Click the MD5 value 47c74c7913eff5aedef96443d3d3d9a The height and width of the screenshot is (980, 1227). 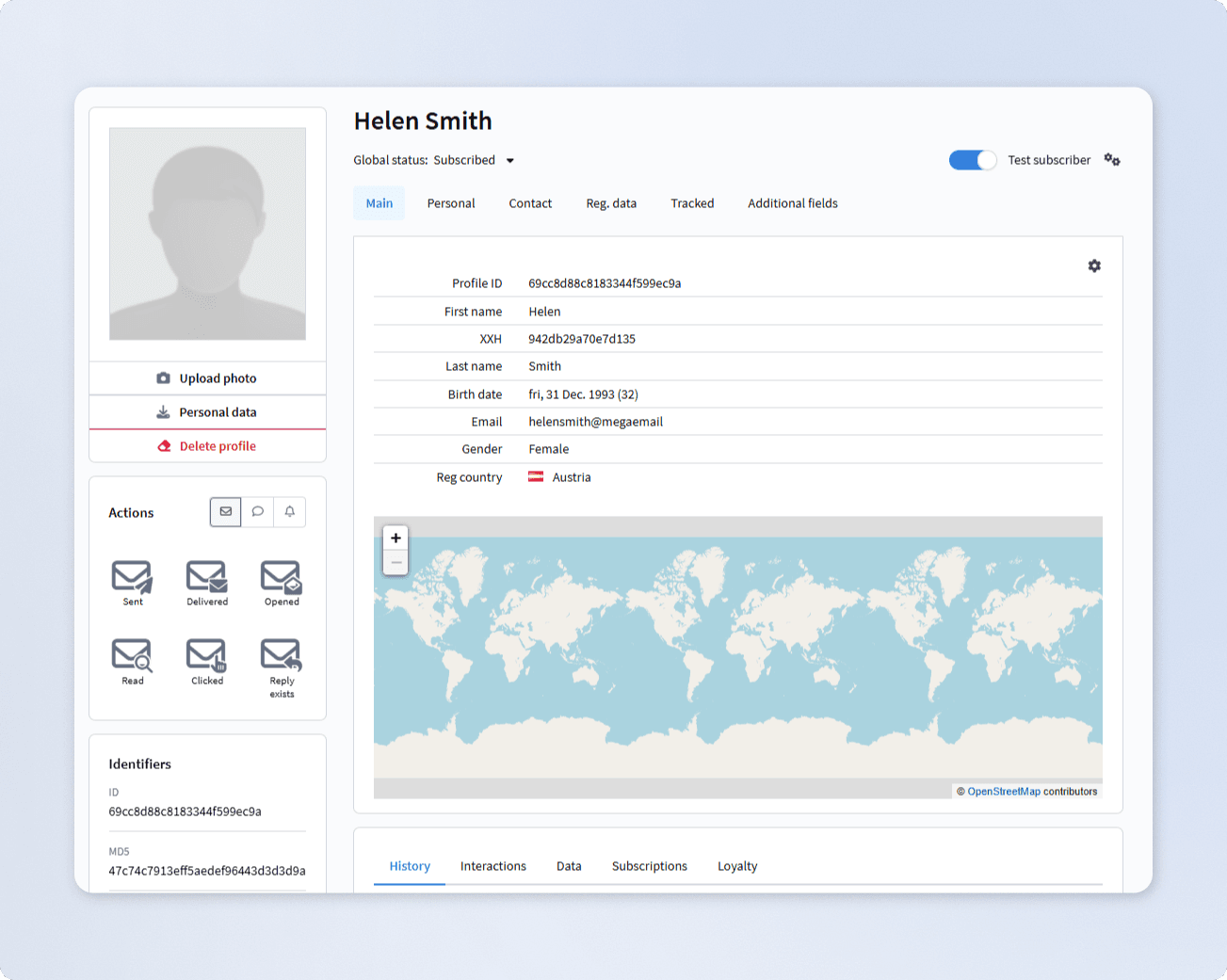(207, 871)
